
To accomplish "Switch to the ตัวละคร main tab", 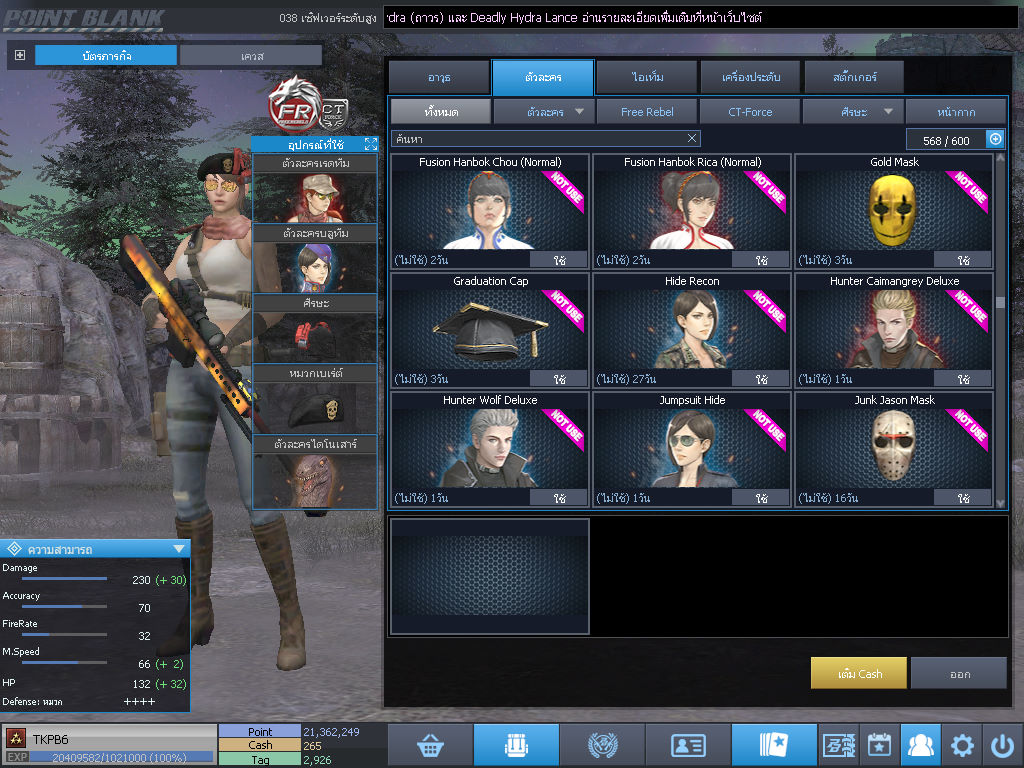I will pos(543,77).
